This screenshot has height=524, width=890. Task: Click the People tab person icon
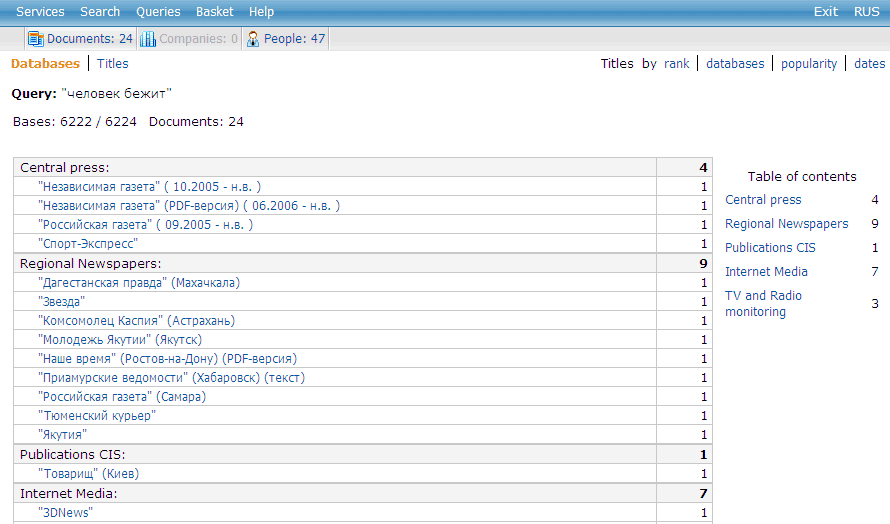[253, 39]
